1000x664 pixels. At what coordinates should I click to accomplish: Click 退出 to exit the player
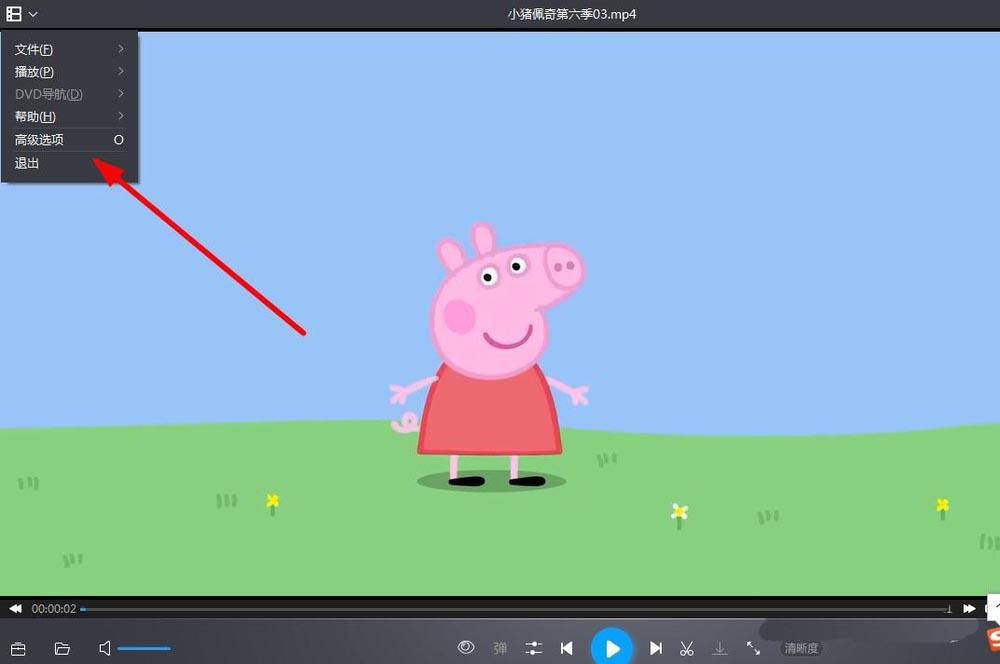click(28, 163)
